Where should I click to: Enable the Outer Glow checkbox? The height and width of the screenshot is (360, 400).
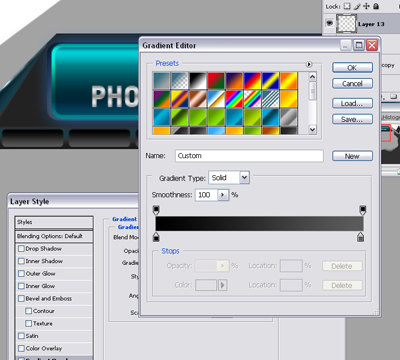coord(21,274)
